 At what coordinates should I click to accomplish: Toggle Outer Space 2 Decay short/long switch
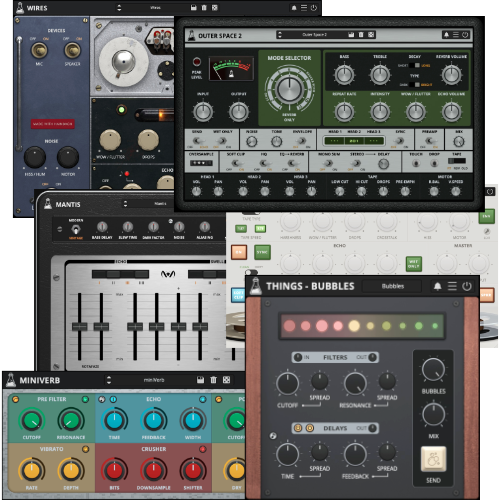pos(414,65)
